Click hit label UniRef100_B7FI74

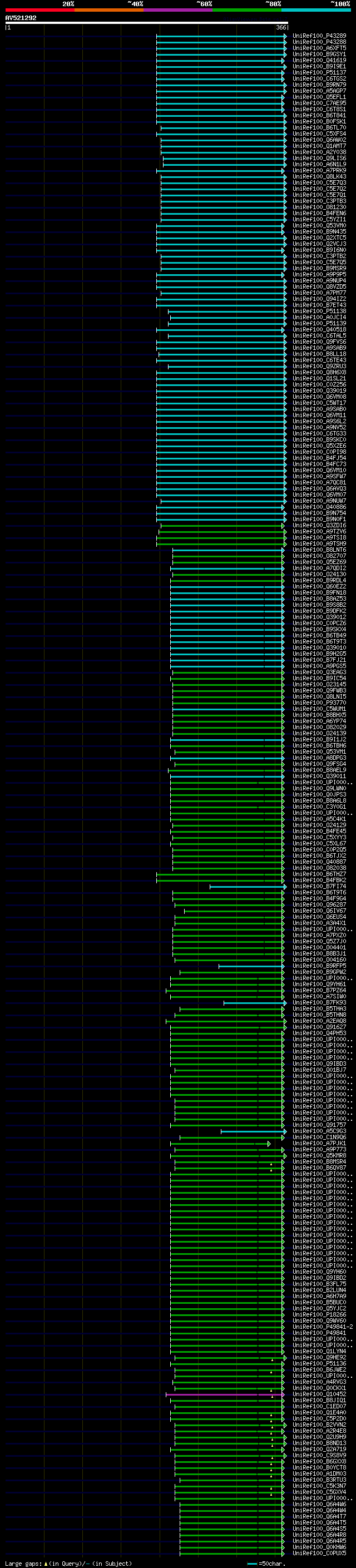[x=319, y=886]
